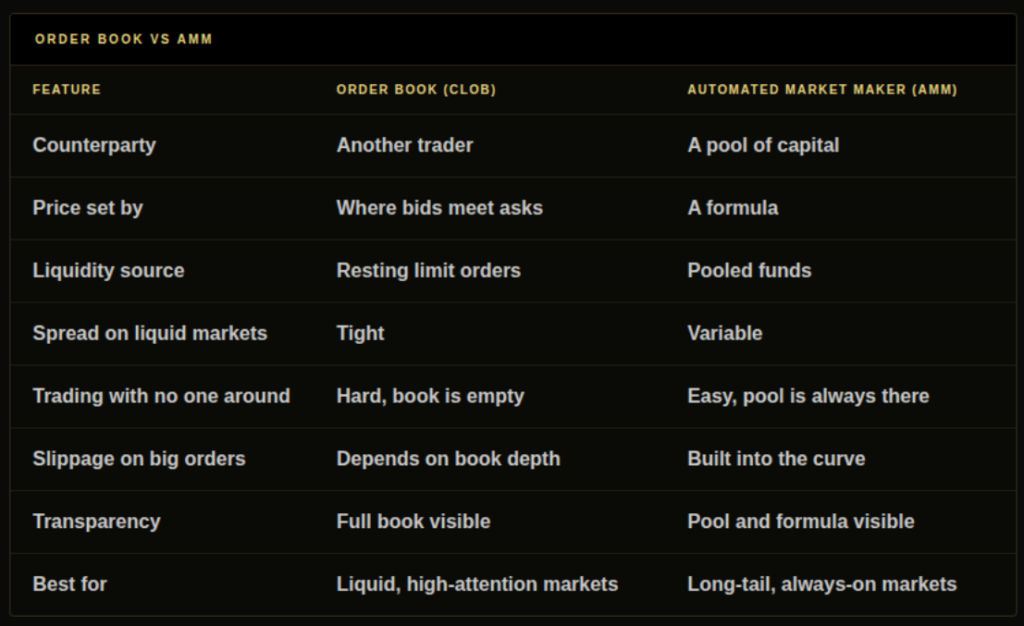Click the ORDER BOOK VS AMM title
Viewport: 1024px width, 626px height.
pos(123,39)
